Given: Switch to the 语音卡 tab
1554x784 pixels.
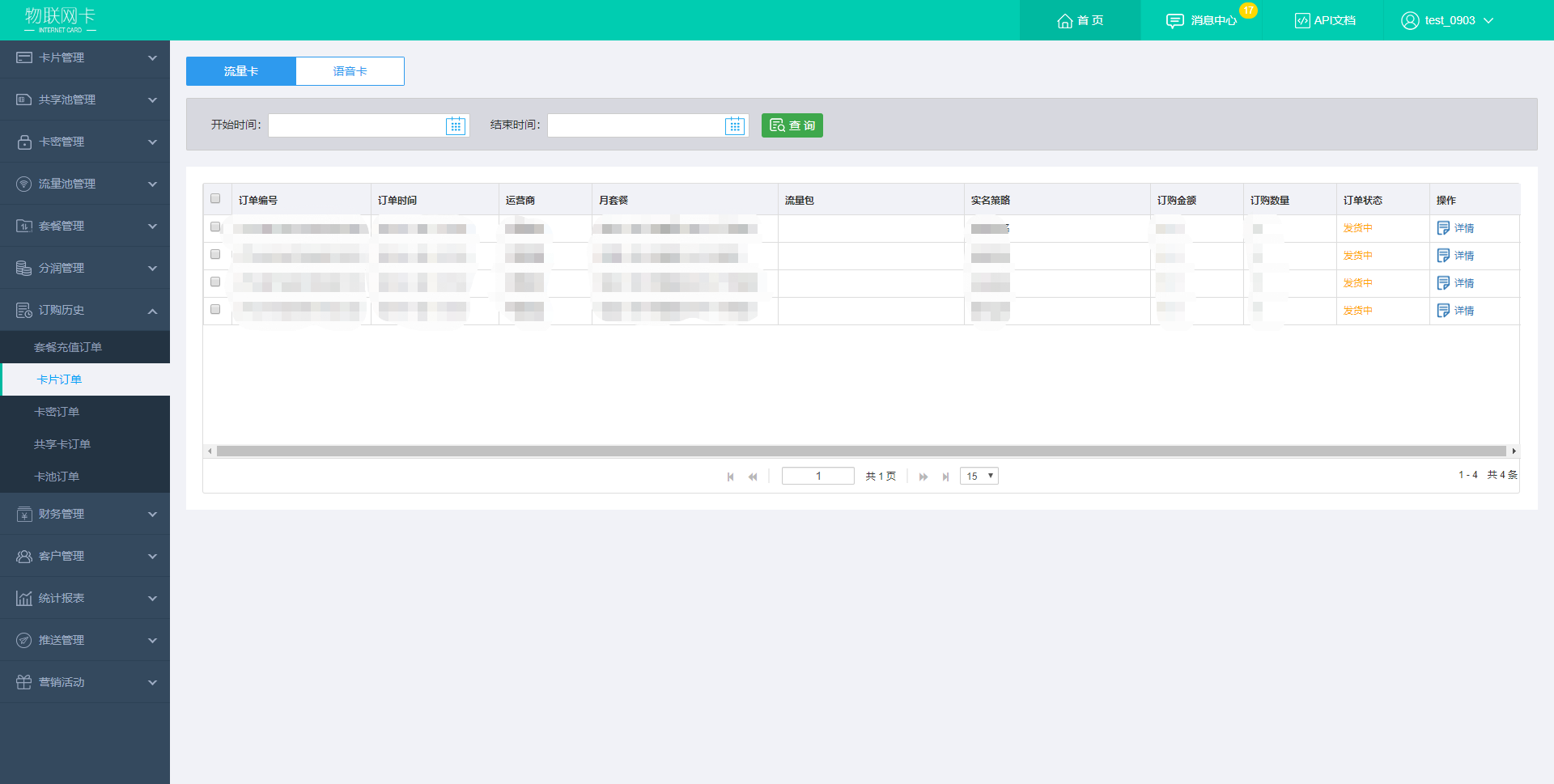Looking at the screenshot, I should (350, 71).
